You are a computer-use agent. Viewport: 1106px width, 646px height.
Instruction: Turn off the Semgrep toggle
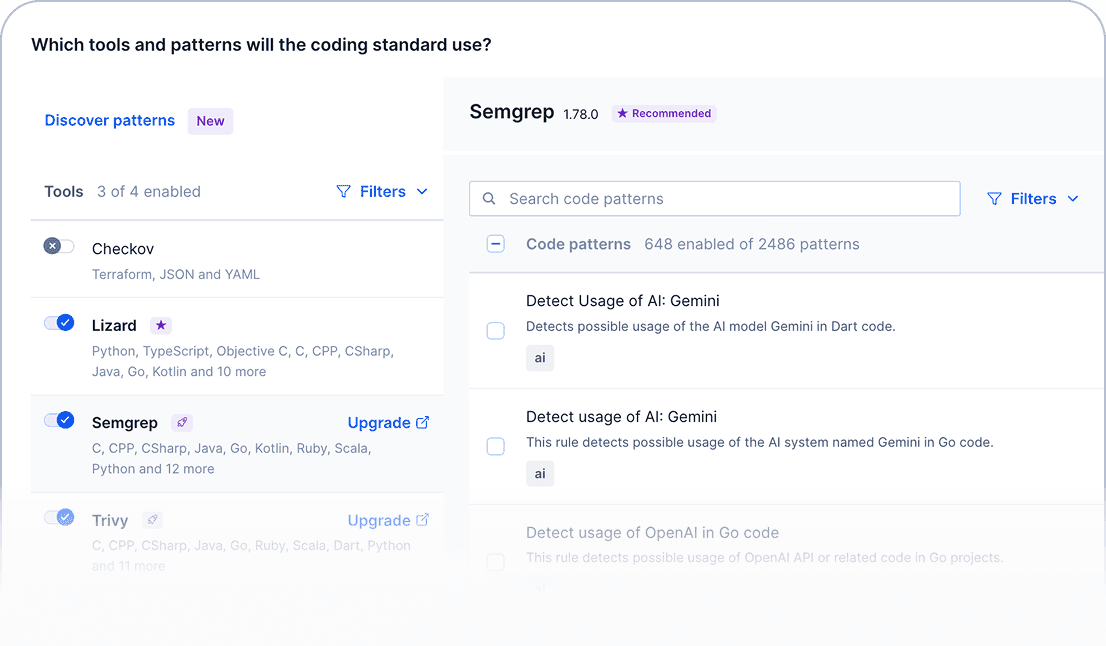point(59,420)
